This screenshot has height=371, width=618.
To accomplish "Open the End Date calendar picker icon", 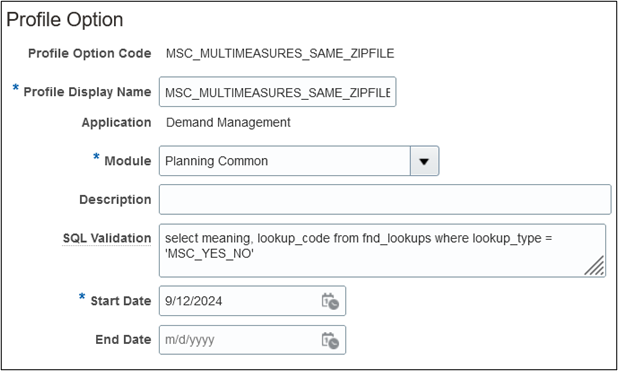I will [330, 340].
